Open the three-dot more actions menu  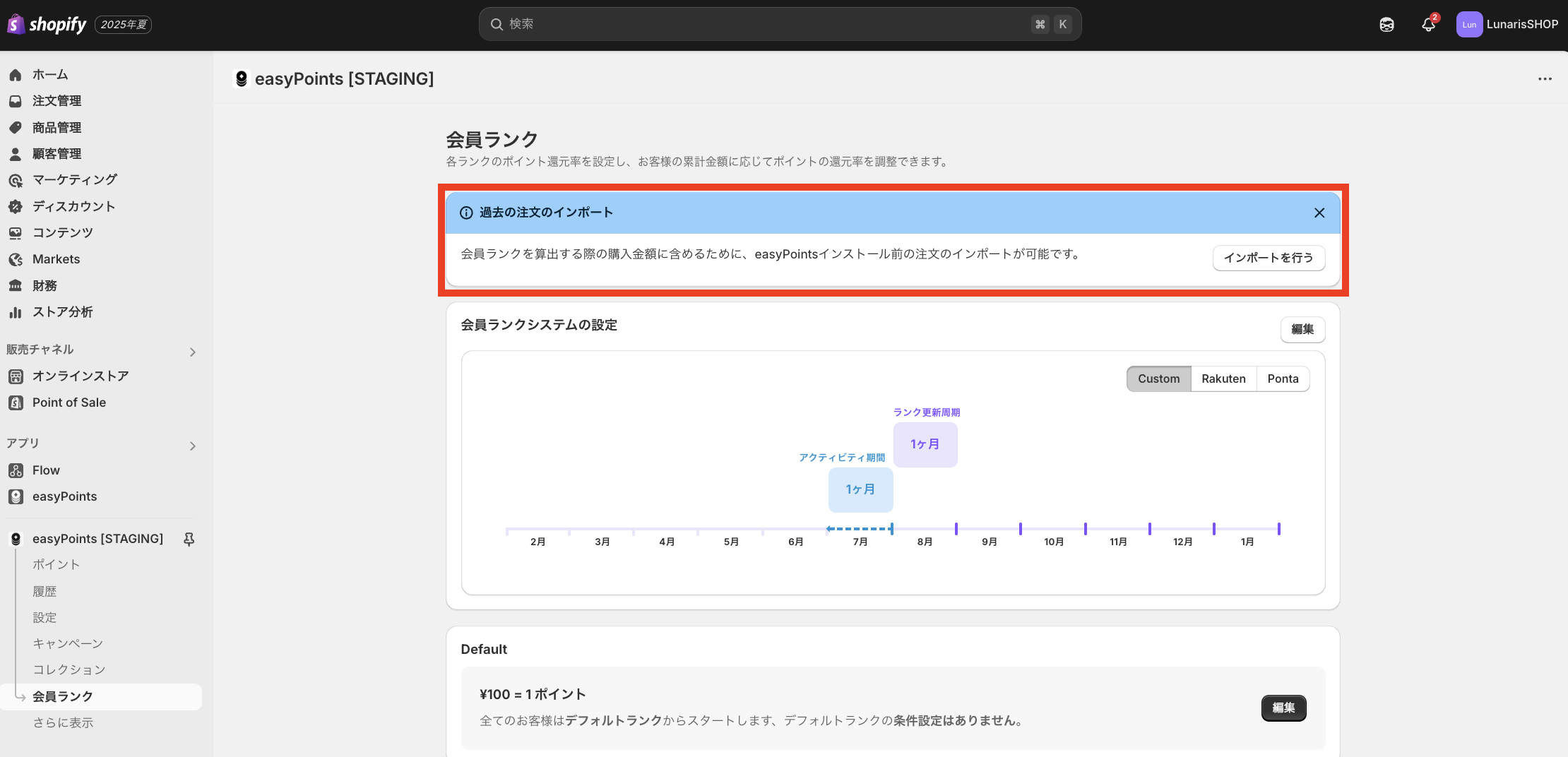1545,79
